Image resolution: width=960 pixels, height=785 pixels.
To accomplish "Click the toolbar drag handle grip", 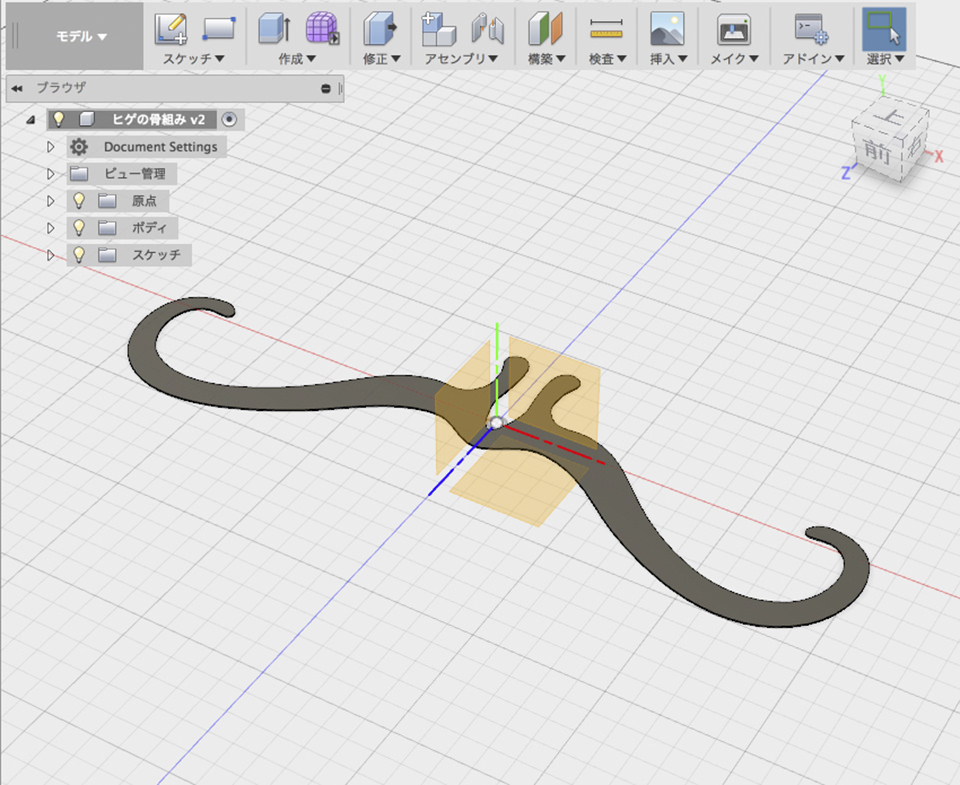I will click(15, 36).
